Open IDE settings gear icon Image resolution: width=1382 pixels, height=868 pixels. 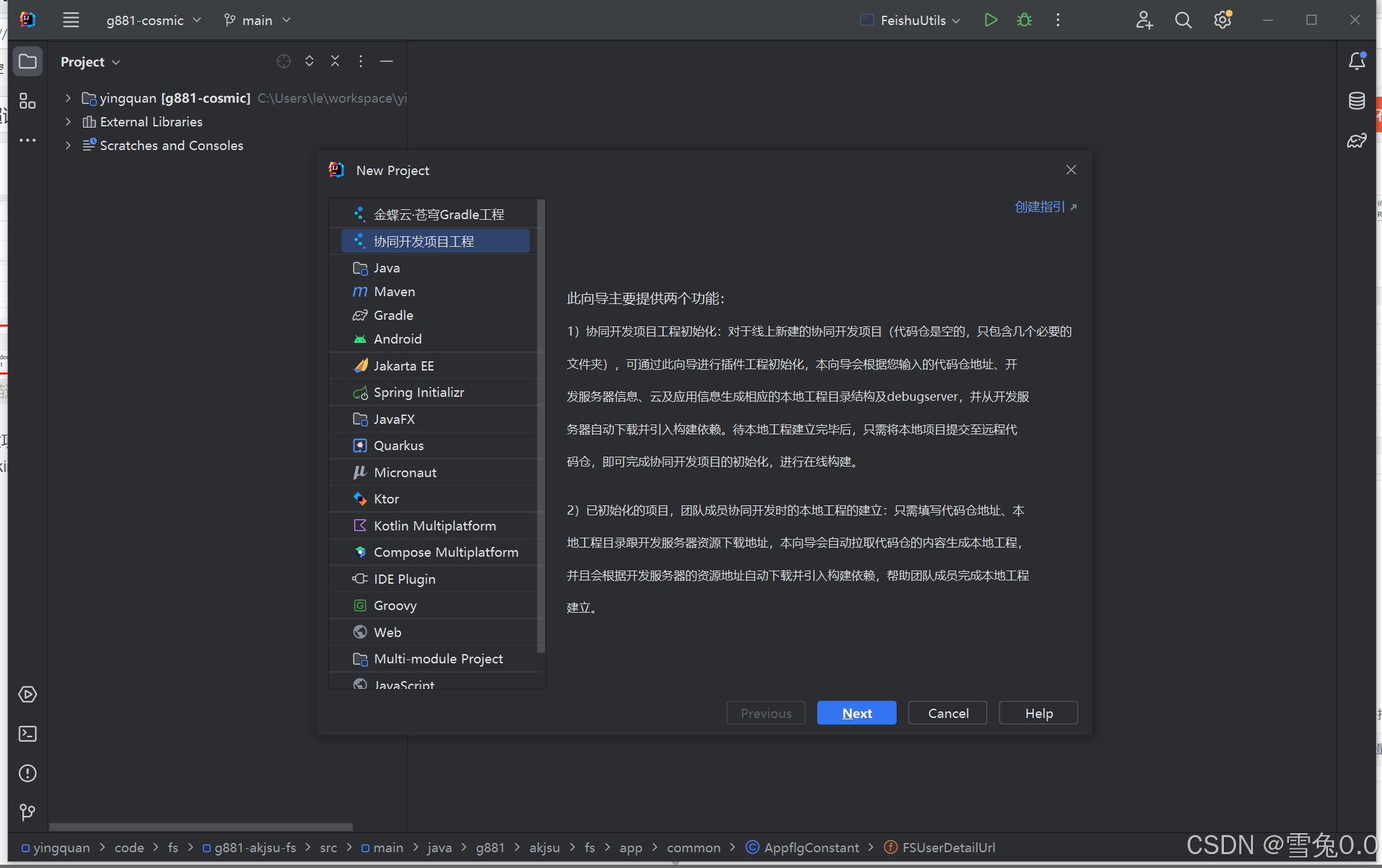click(x=1223, y=20)
